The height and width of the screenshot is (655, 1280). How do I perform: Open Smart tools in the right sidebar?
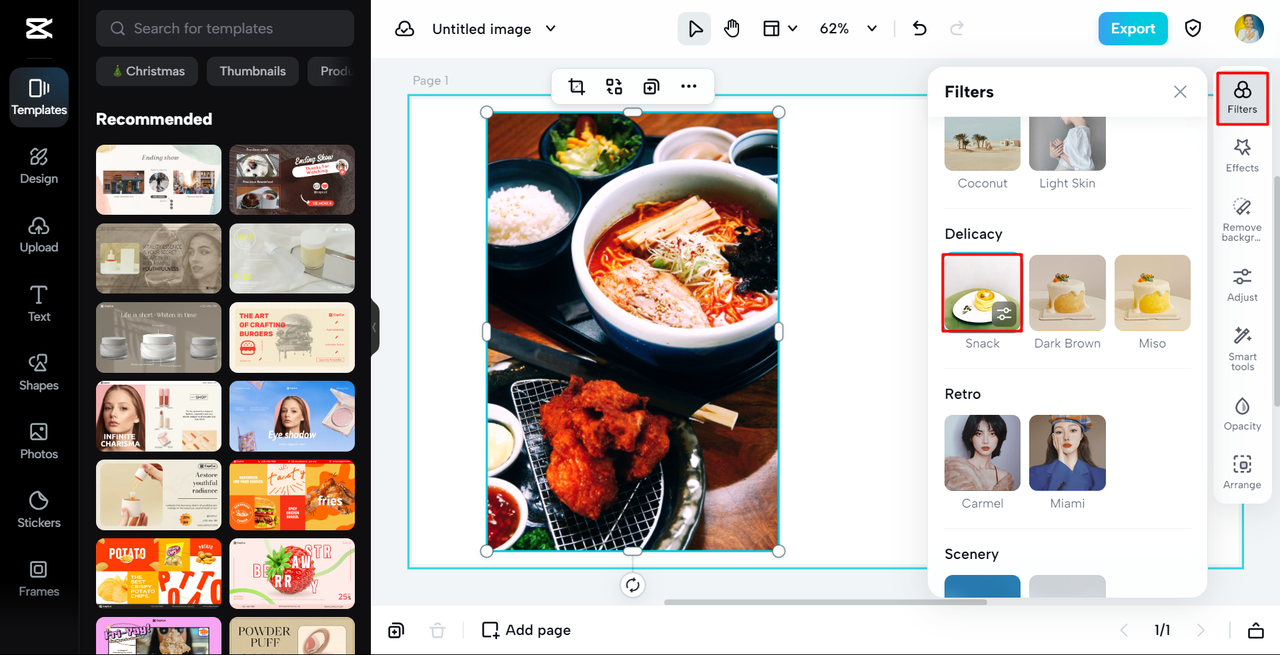pos(1242,351)
